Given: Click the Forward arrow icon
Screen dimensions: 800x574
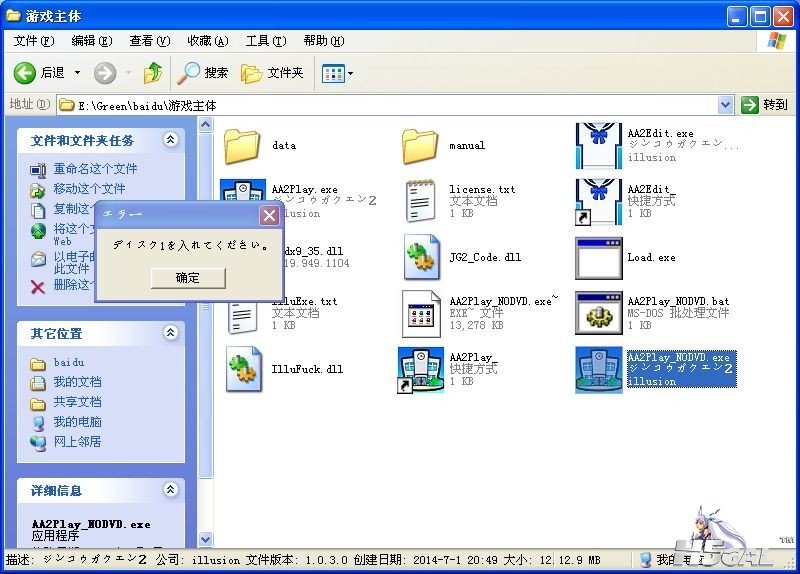Looking at the screenshot, I should coord(105,73).
